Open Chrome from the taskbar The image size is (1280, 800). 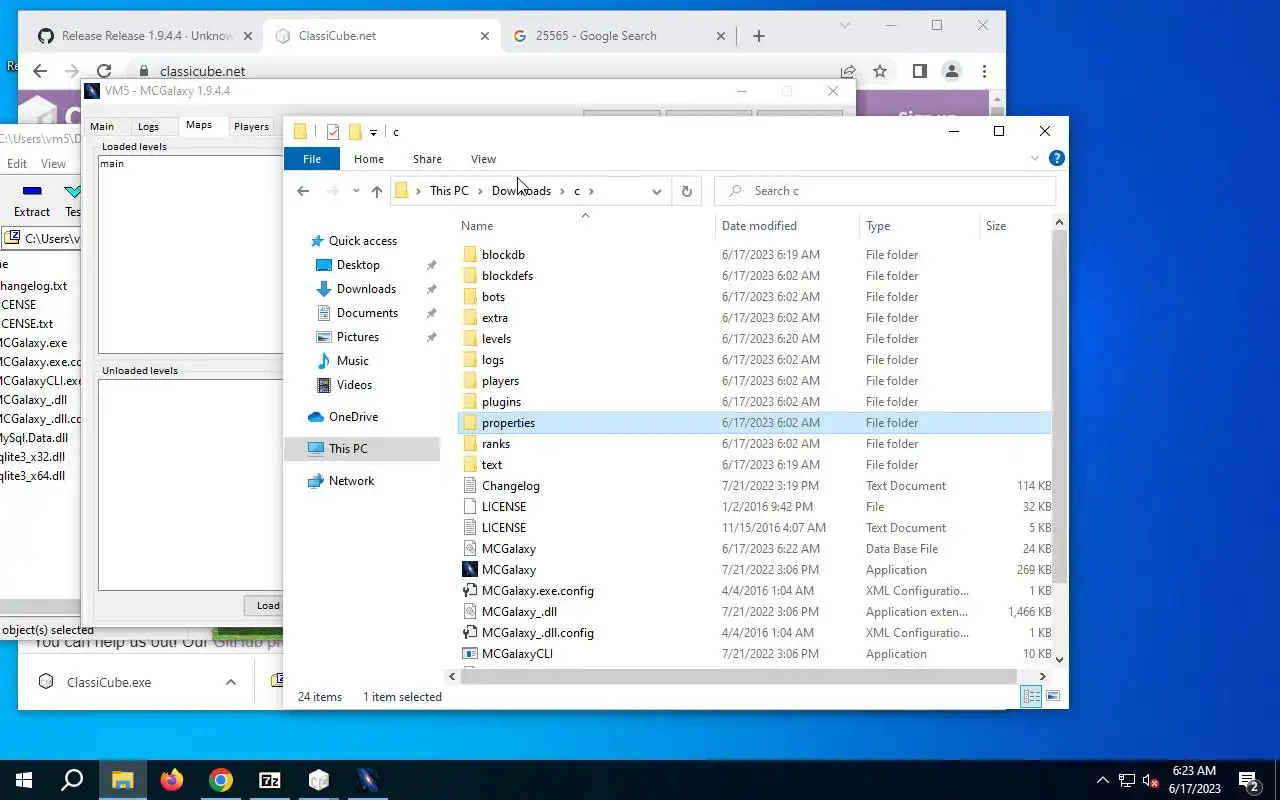click(221, 780)
